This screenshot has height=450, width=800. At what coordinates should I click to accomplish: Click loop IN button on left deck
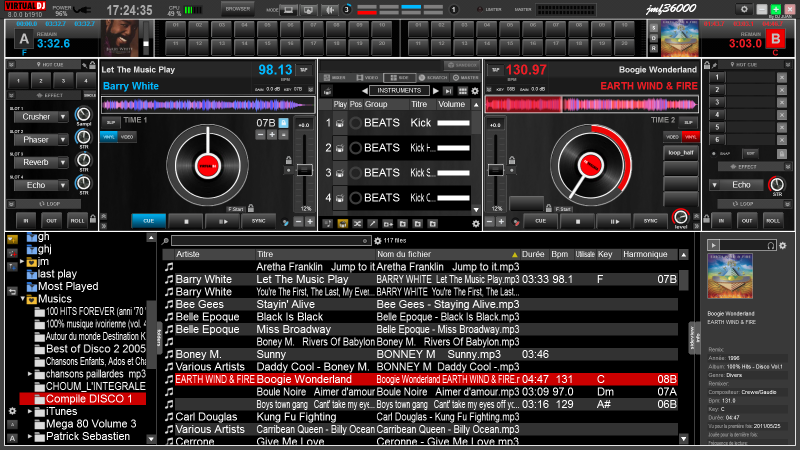pos(26,221)
